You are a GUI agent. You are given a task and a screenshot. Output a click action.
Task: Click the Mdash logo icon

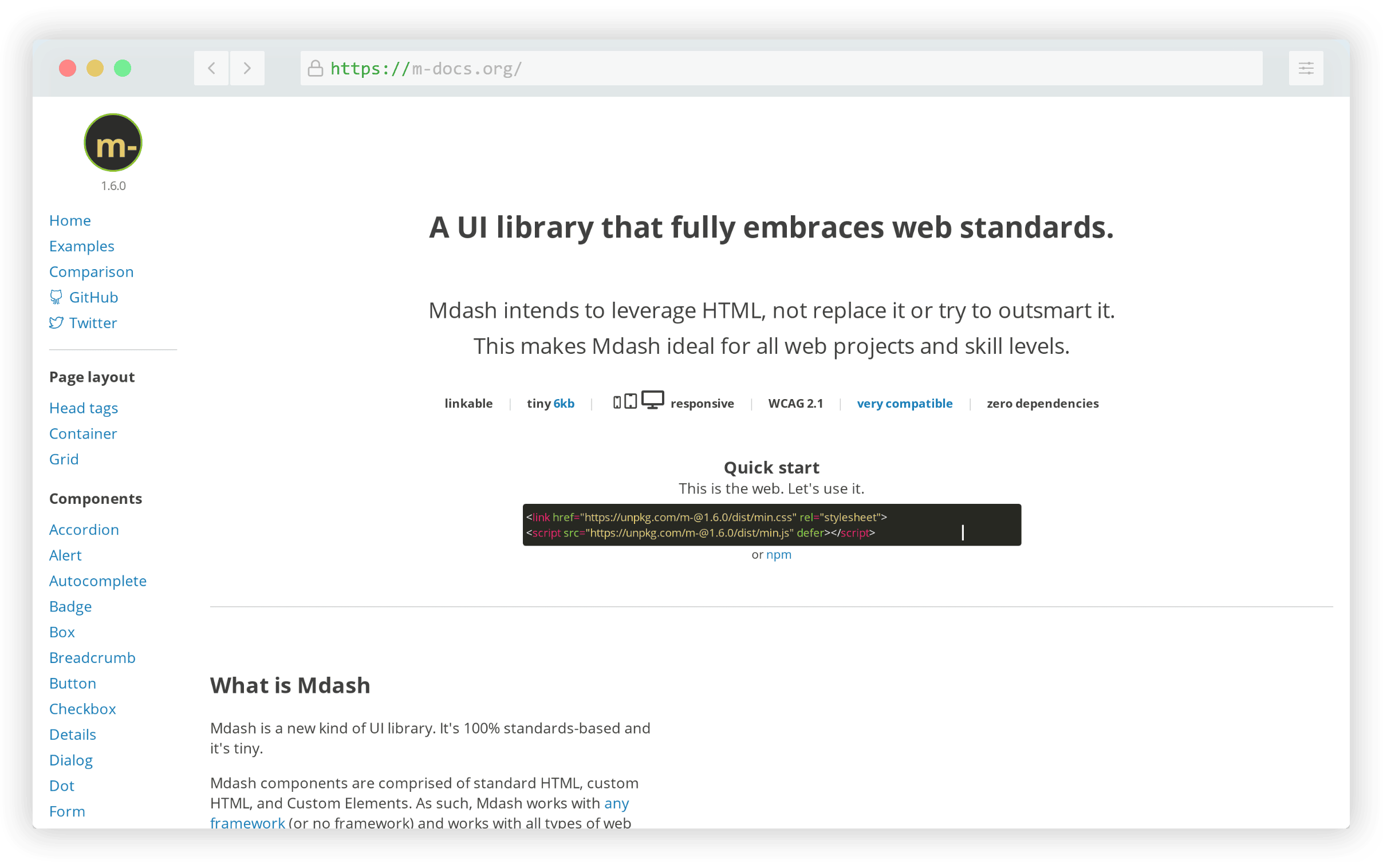[x=113, y=143]
